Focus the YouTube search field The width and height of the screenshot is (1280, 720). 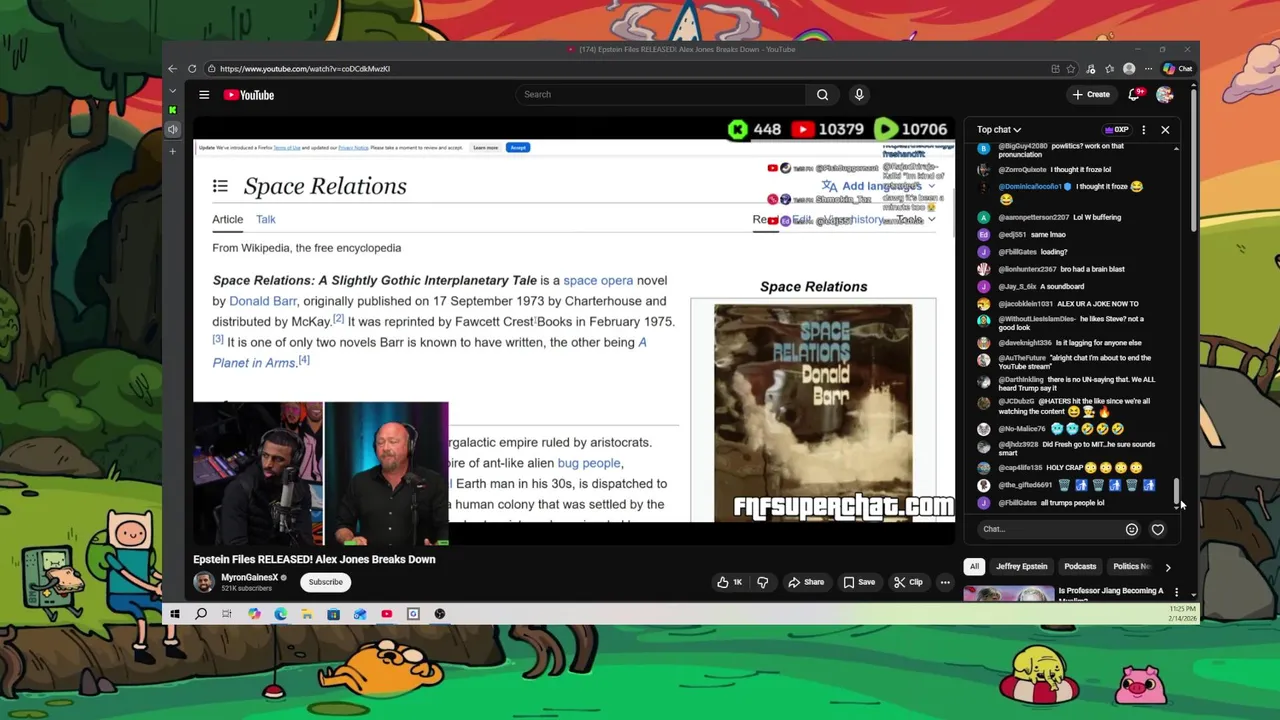(x=660, y=95)
